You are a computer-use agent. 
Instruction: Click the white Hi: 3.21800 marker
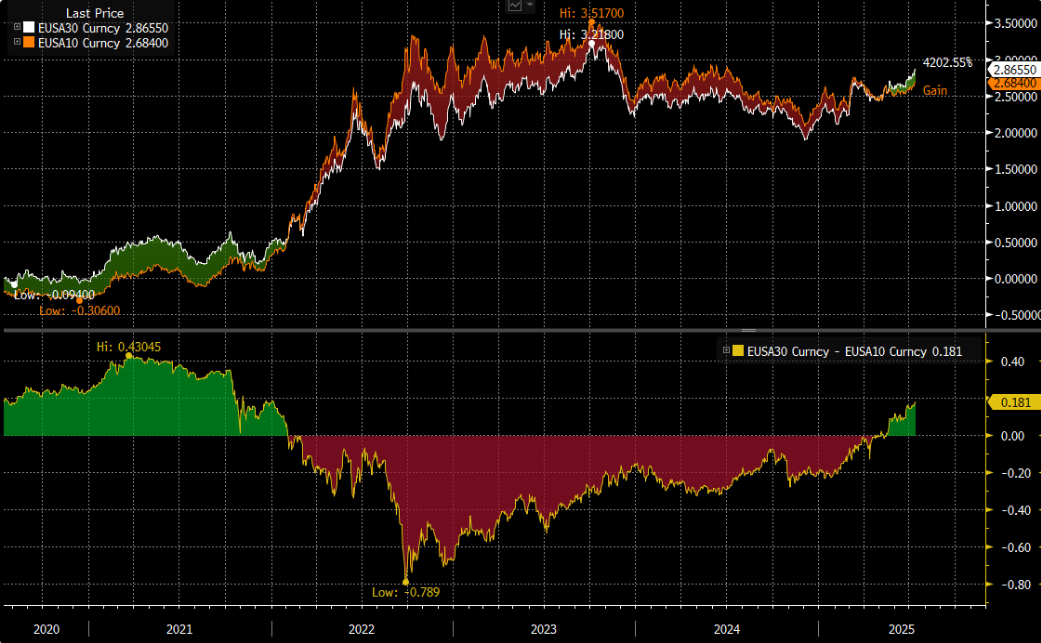591,43
